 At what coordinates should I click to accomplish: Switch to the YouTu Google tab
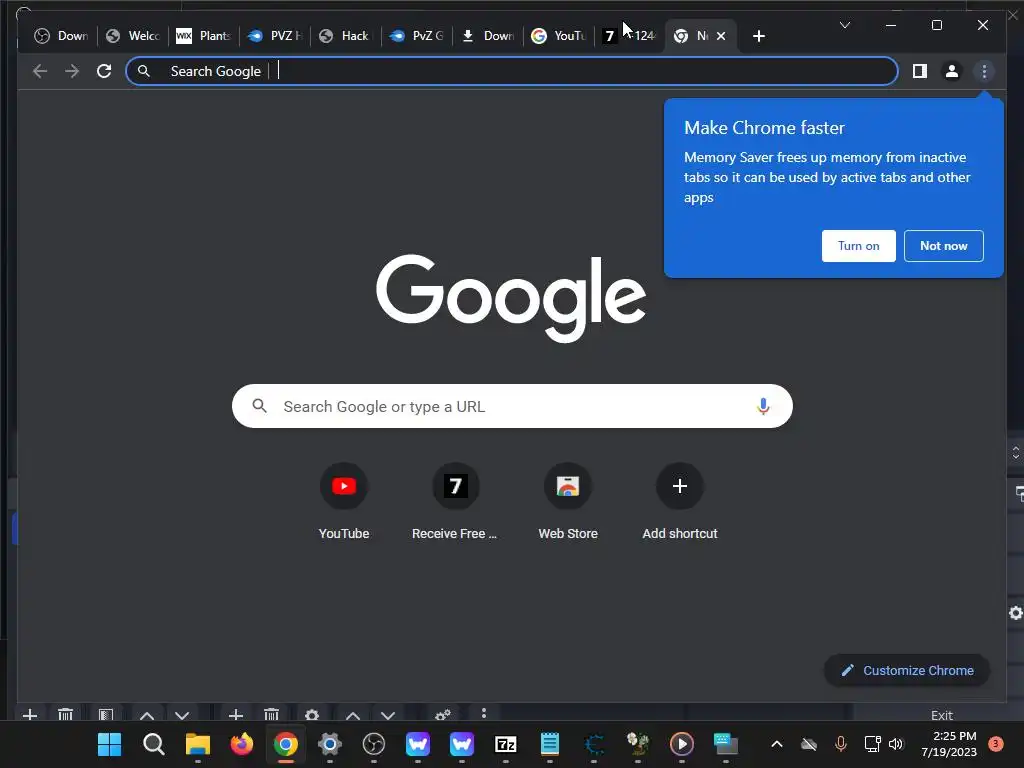pos(558,36)
